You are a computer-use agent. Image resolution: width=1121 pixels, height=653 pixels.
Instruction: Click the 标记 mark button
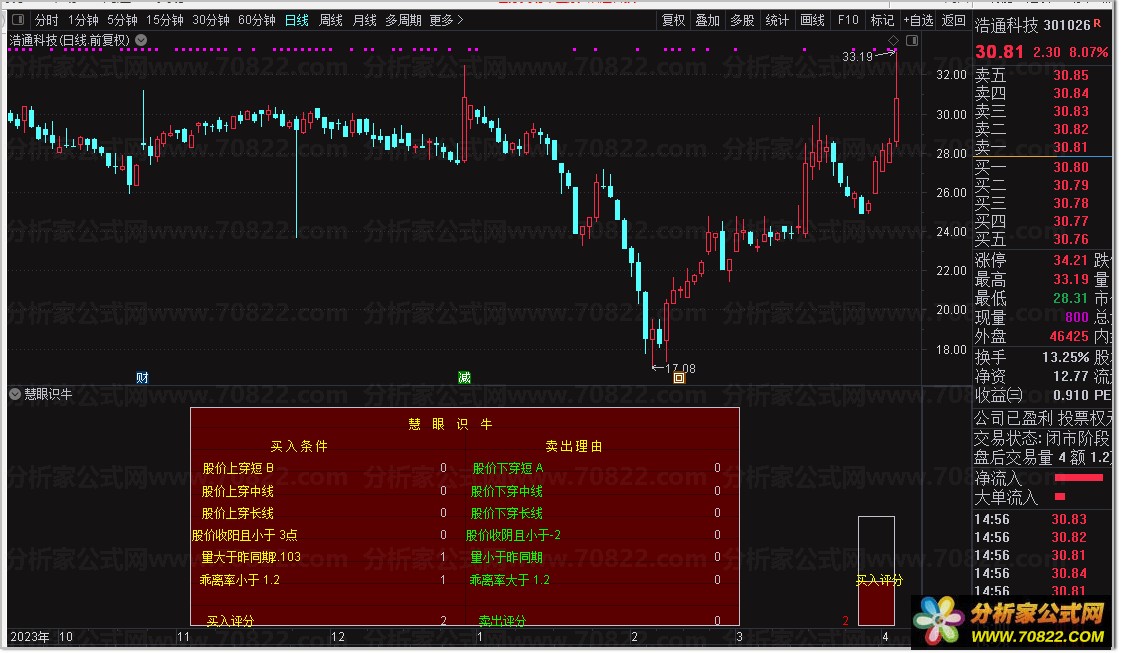(x=882, y=20)
